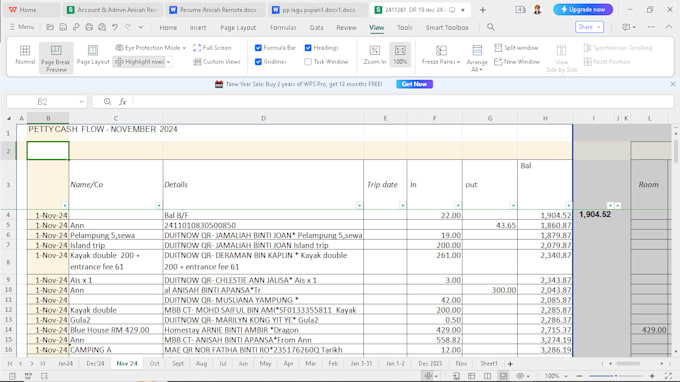The image size is (680, 382).
Task: Select Page Break Preview view
Action: point(56,58)
